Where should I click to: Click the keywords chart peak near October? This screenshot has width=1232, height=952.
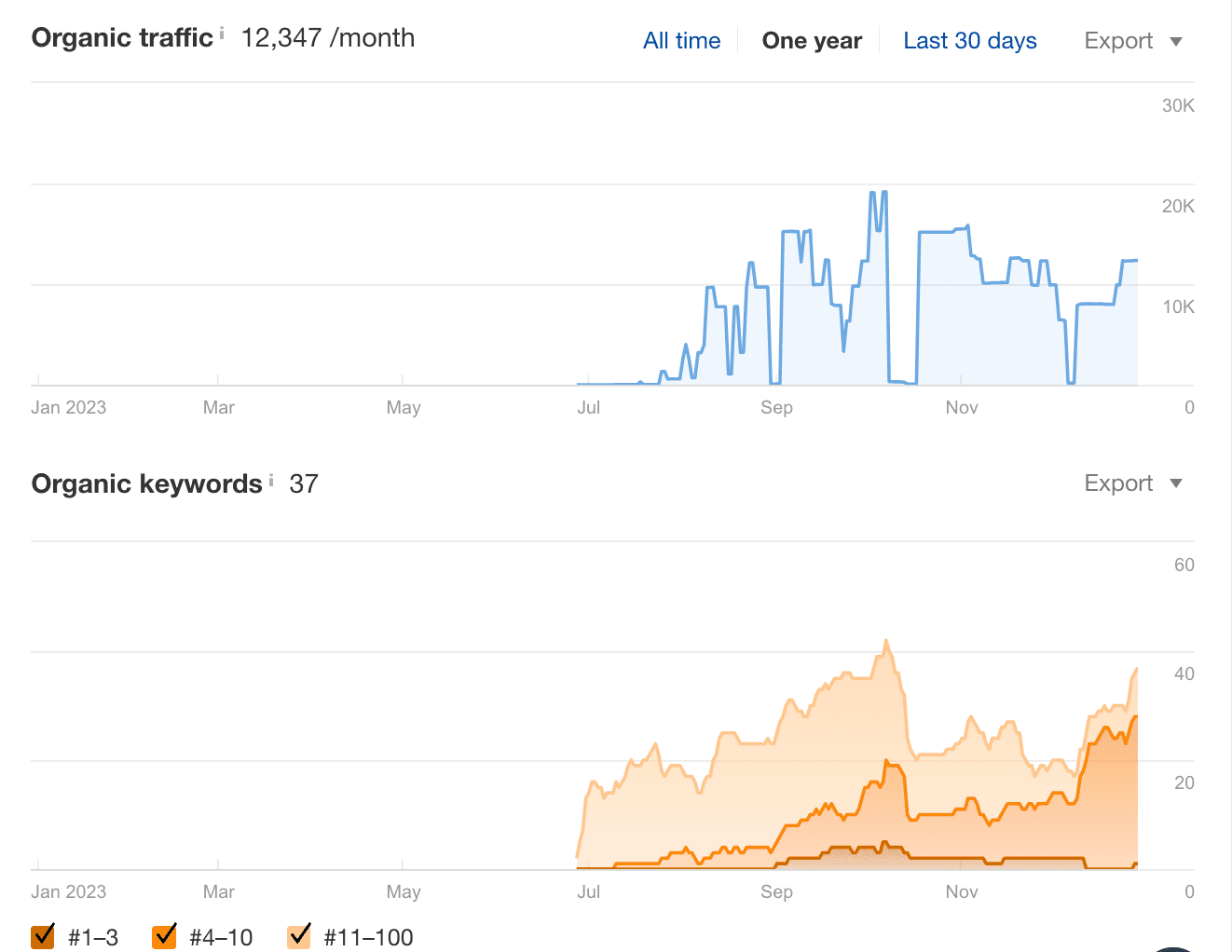(x=886, y=641)
